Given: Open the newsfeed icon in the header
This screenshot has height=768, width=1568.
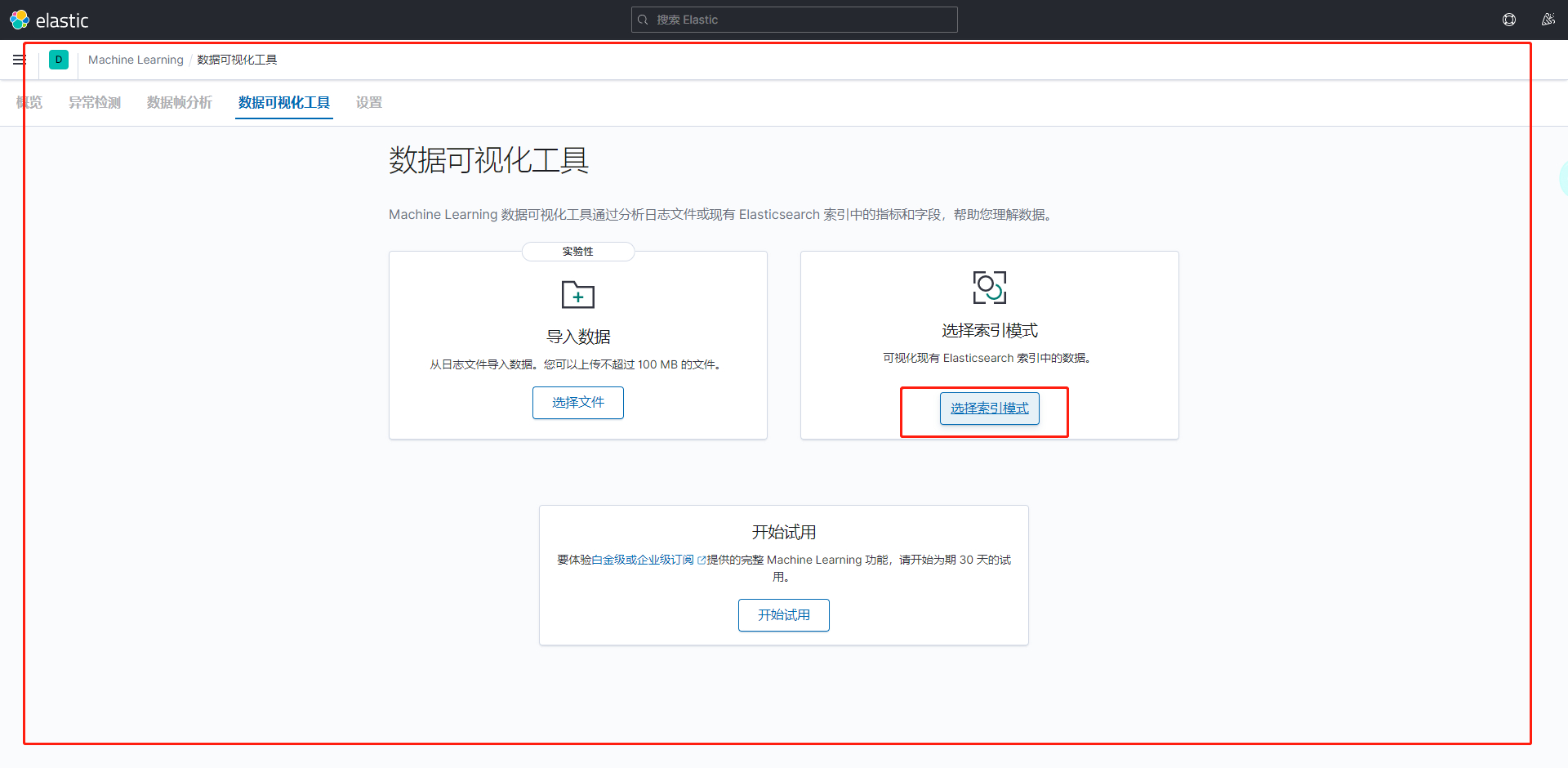Looking at the screenshot, I should tap(1548, 20).
